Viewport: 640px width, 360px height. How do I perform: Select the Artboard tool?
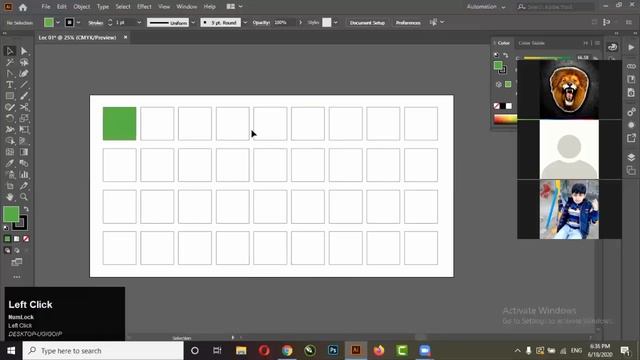tap(10, 186)
